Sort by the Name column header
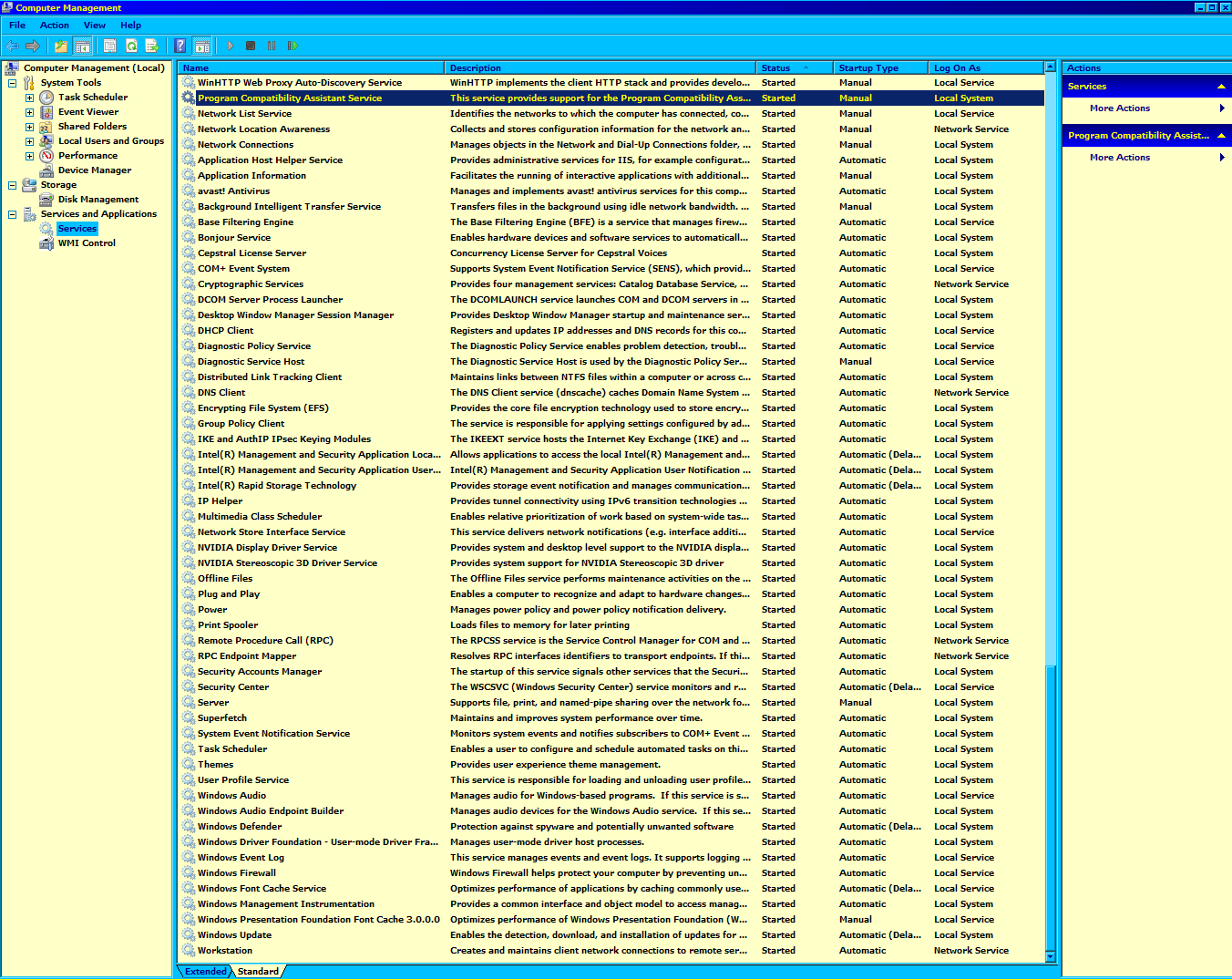Screen dimensions: 1232x980 click(x=311, y=68)
